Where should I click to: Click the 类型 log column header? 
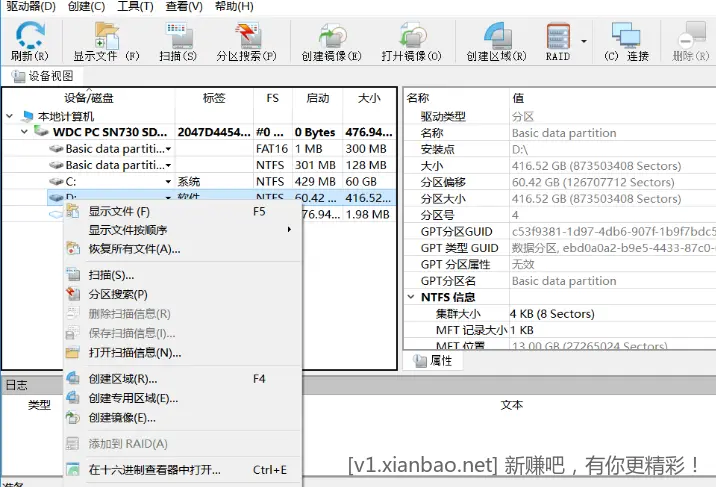coord(39,405)
